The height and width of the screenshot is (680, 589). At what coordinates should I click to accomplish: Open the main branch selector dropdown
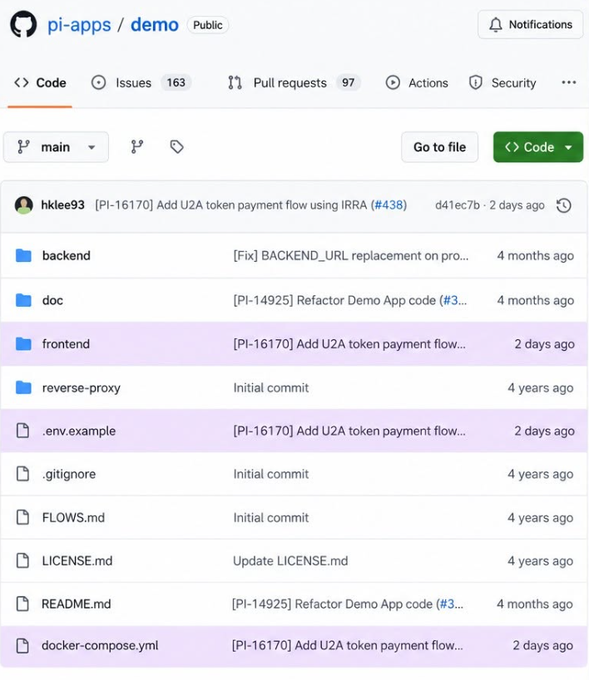coord(56,147)
